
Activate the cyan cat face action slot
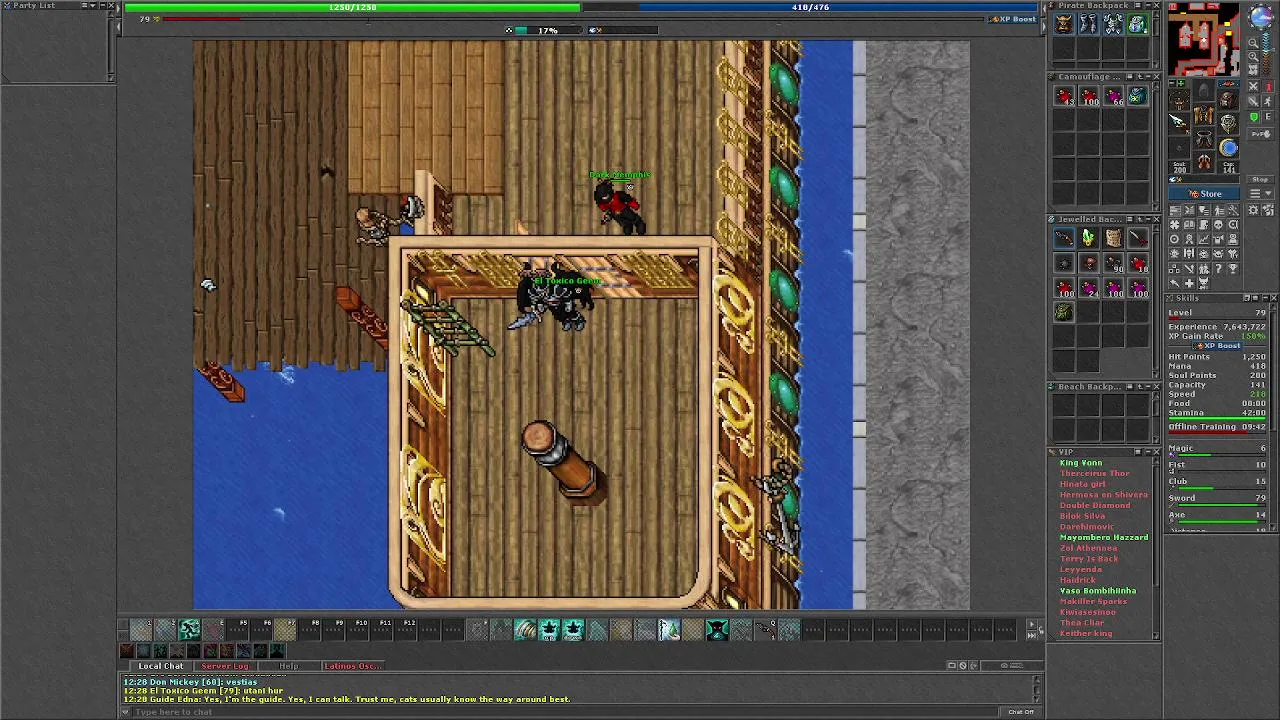tap(717, 629)
